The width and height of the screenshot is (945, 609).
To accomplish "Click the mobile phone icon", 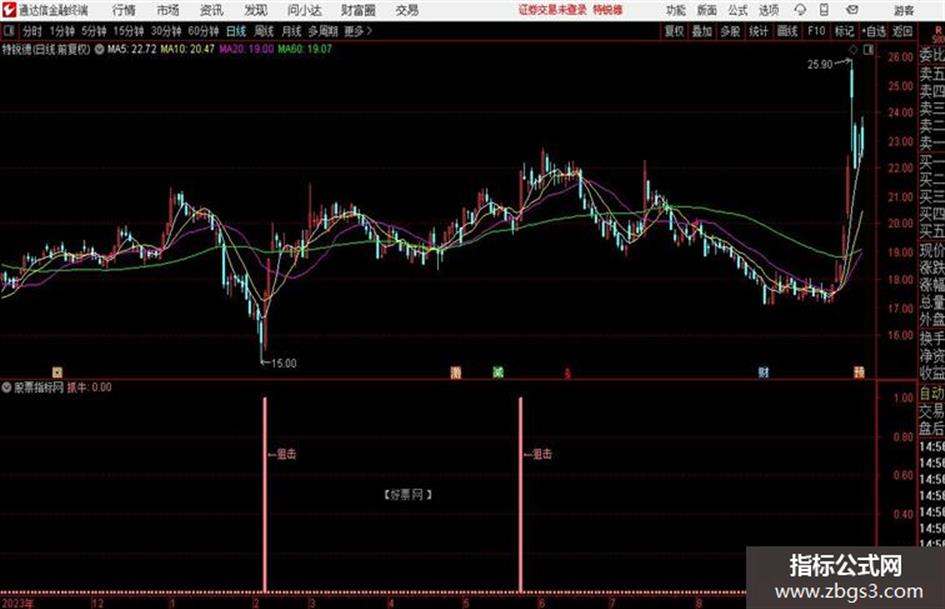I will 824,10.
